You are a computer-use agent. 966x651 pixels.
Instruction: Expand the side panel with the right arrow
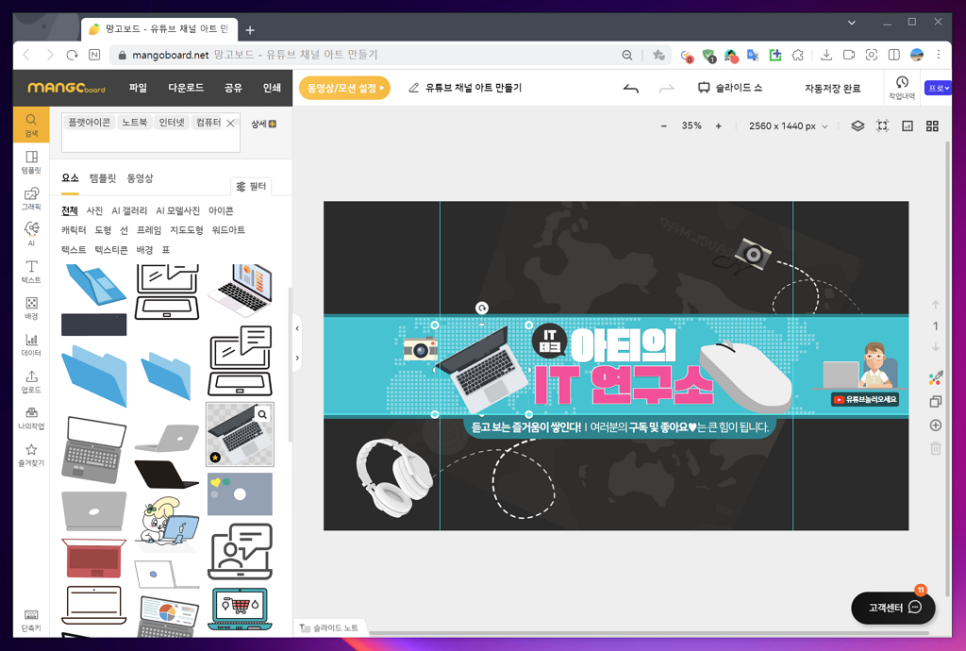297,358
